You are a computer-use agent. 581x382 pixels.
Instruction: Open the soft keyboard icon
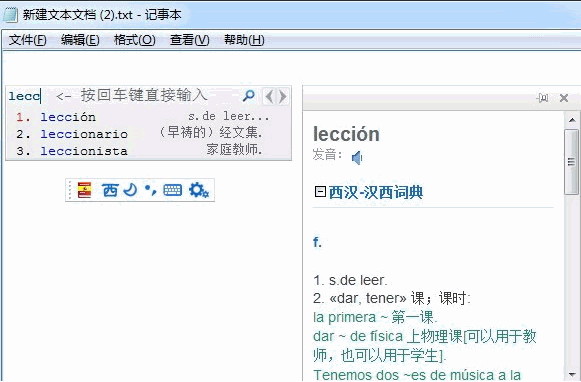pyautogui.click(x=173, y=190)
